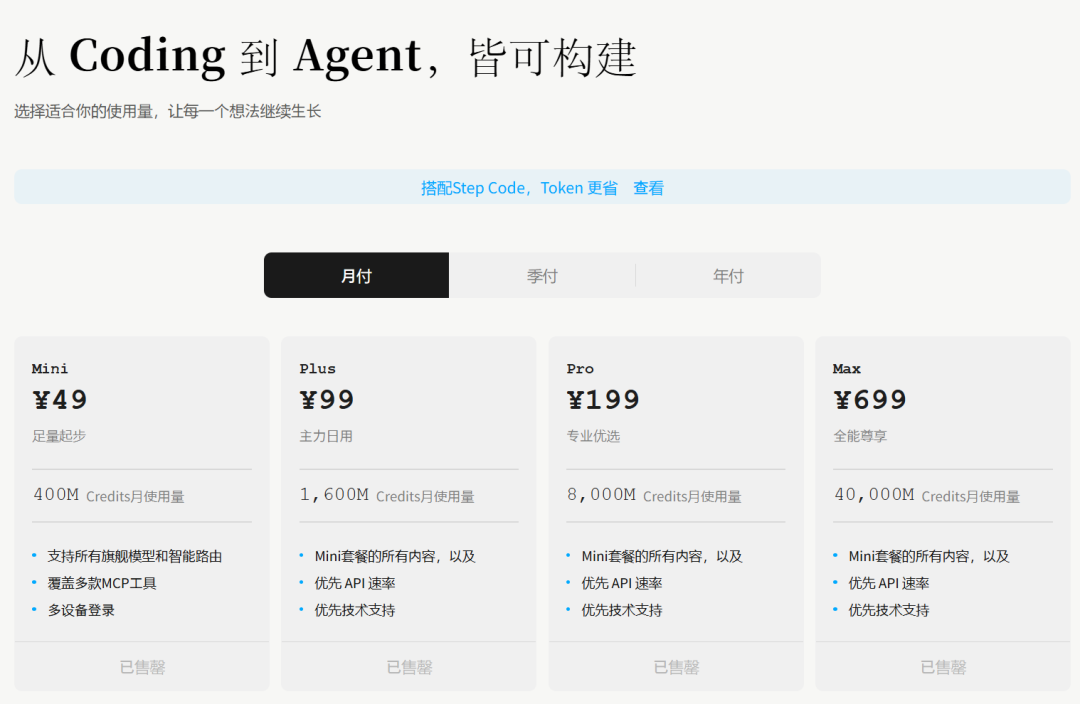Click Credits月使用量 label in Max card
The image size is (1080, 704).
coord(970,496)
